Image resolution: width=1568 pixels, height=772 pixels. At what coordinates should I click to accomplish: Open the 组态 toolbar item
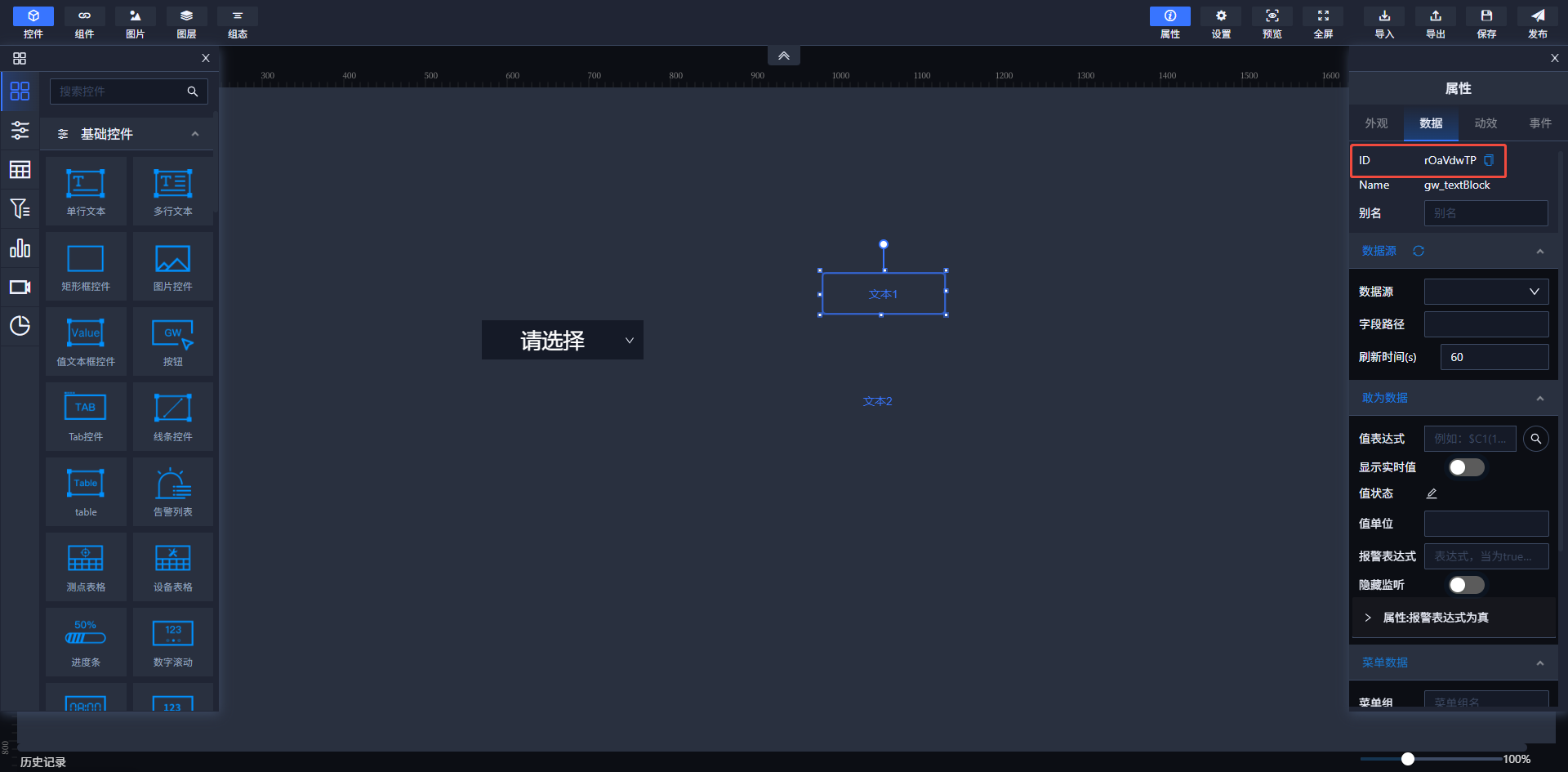(238, 23)
